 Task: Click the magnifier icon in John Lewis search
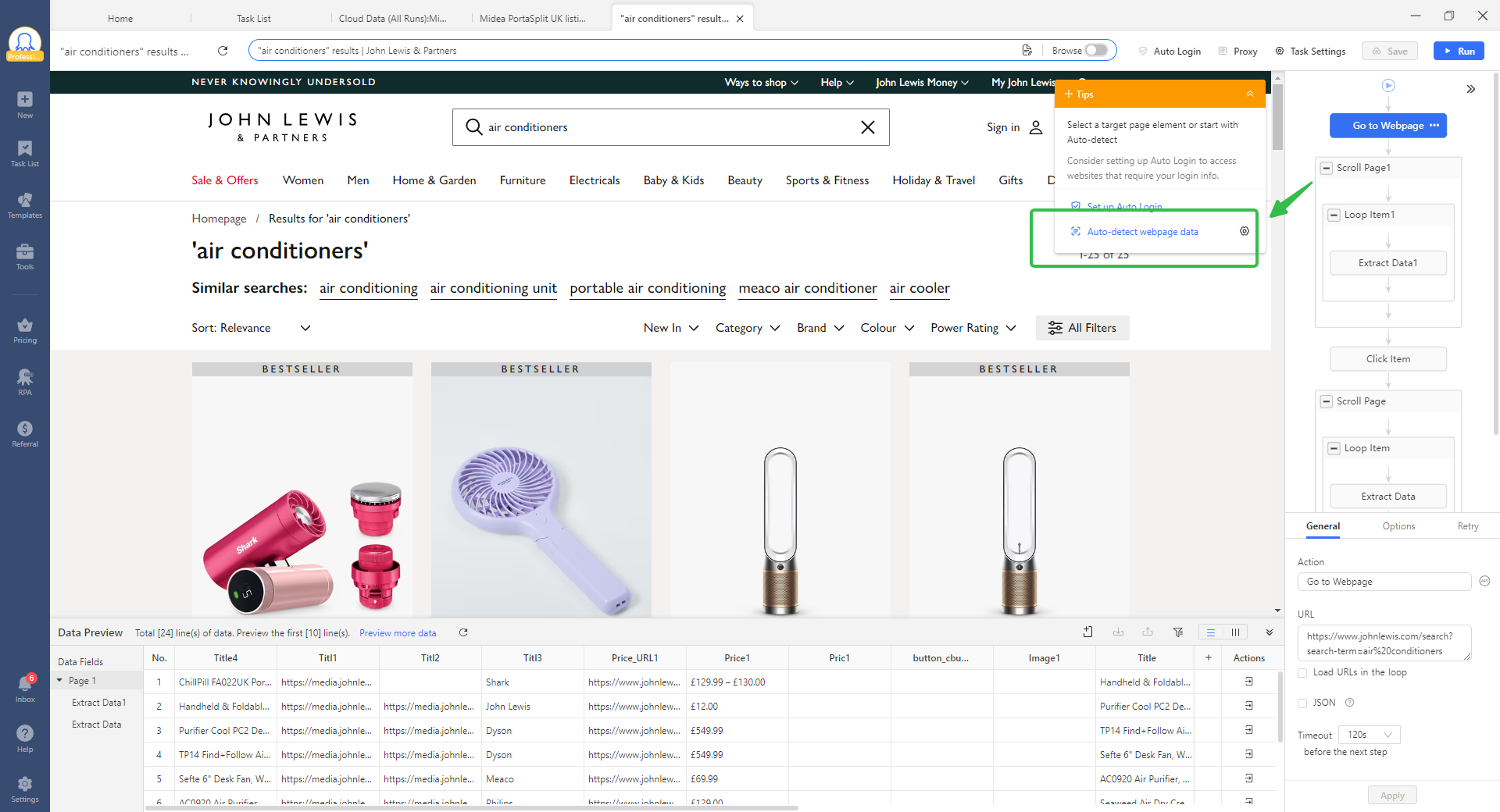(x=473, y=126)
